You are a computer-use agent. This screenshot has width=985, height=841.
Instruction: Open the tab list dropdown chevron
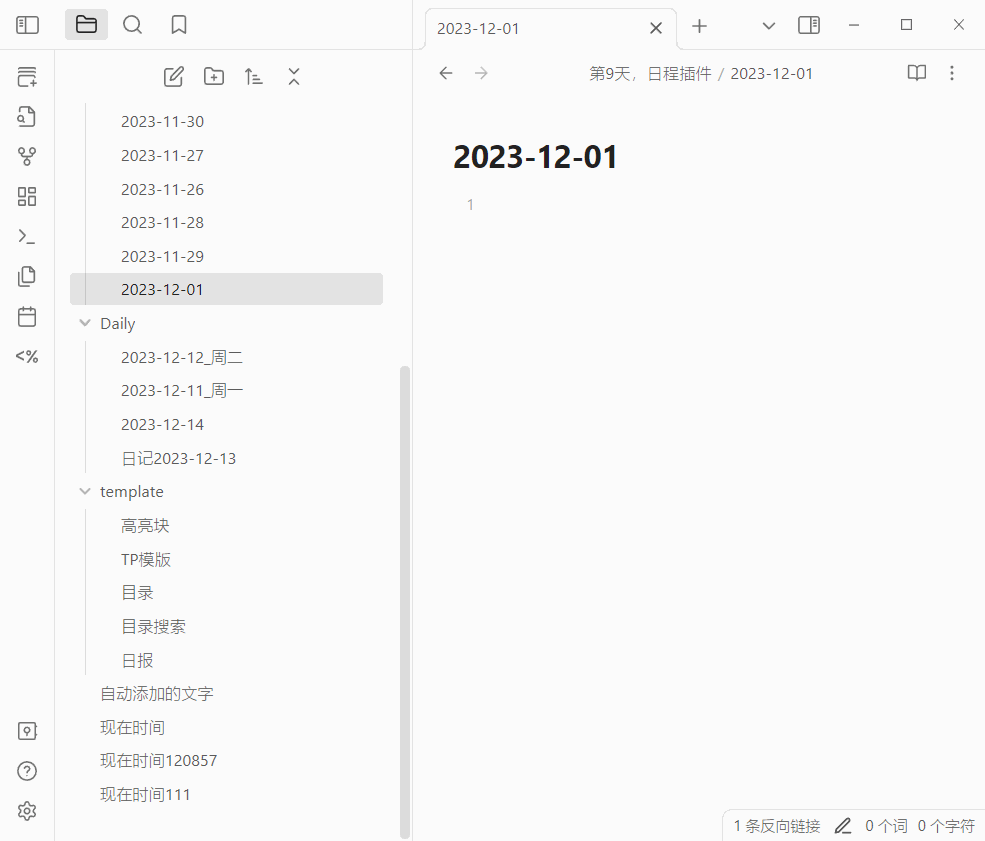768,26
